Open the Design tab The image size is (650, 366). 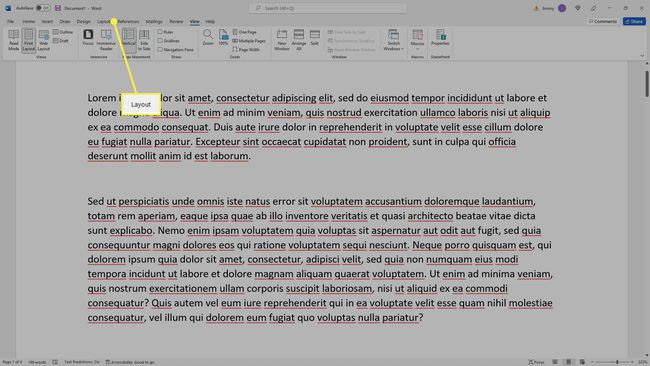[83, 21]
